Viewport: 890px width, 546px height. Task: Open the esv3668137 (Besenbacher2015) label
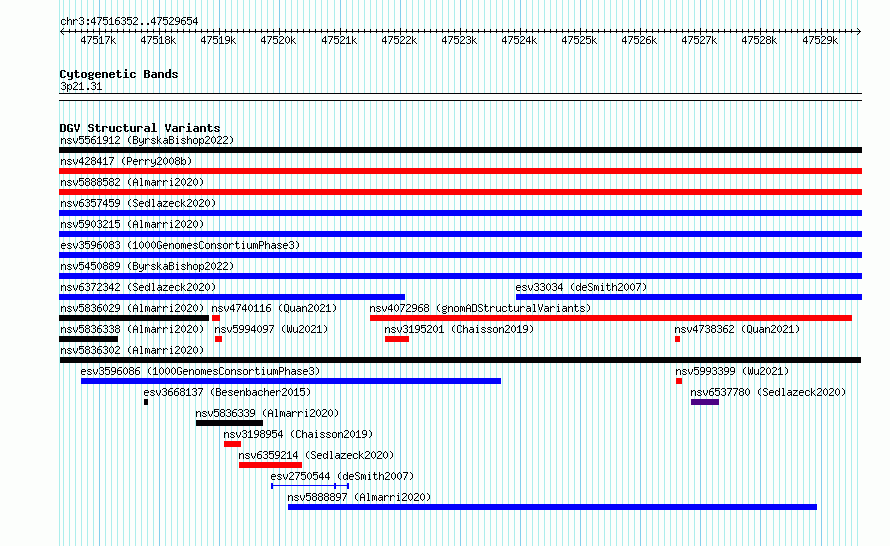pos(227,392)
